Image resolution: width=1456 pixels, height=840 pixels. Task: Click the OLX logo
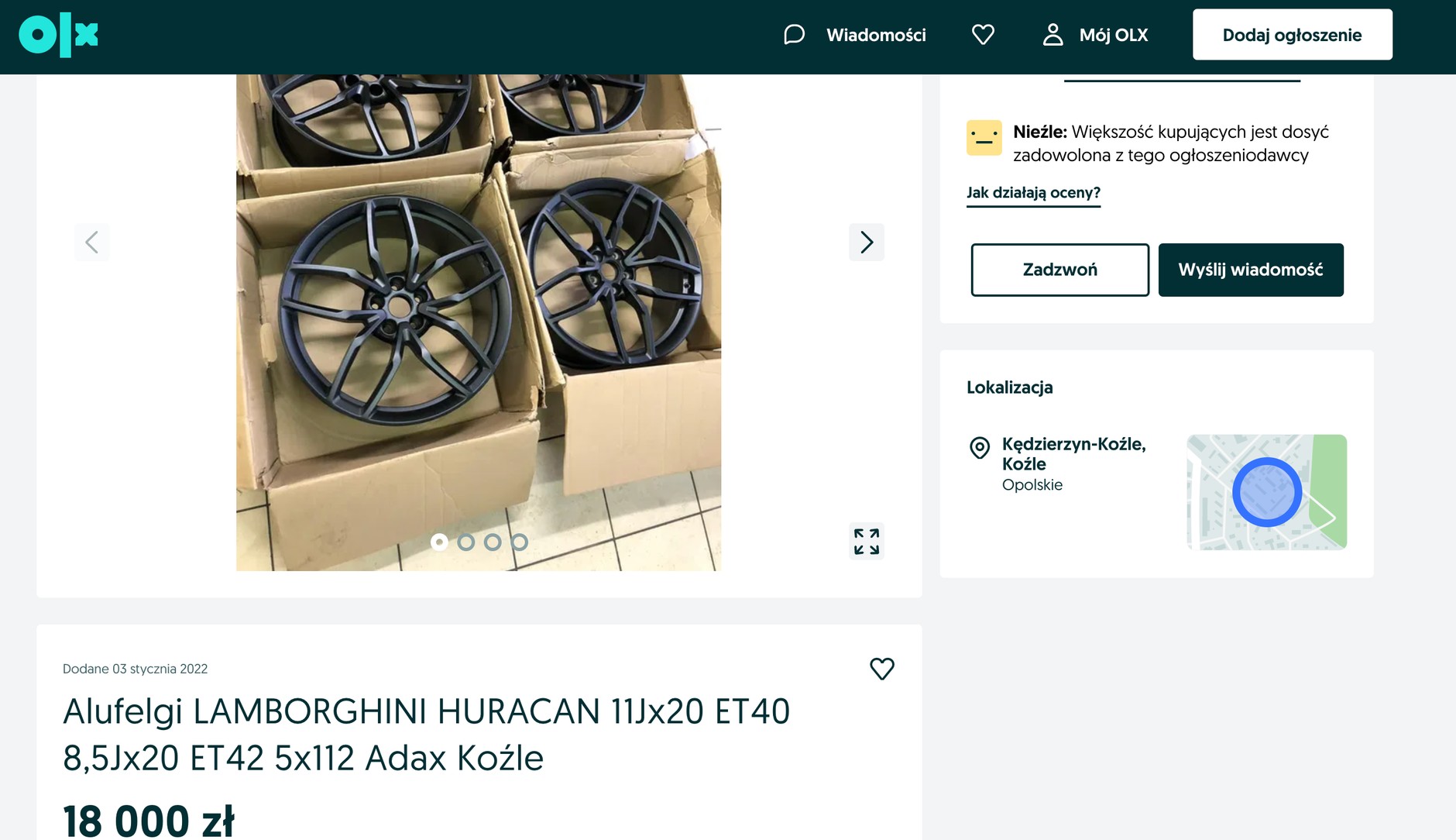58,35
